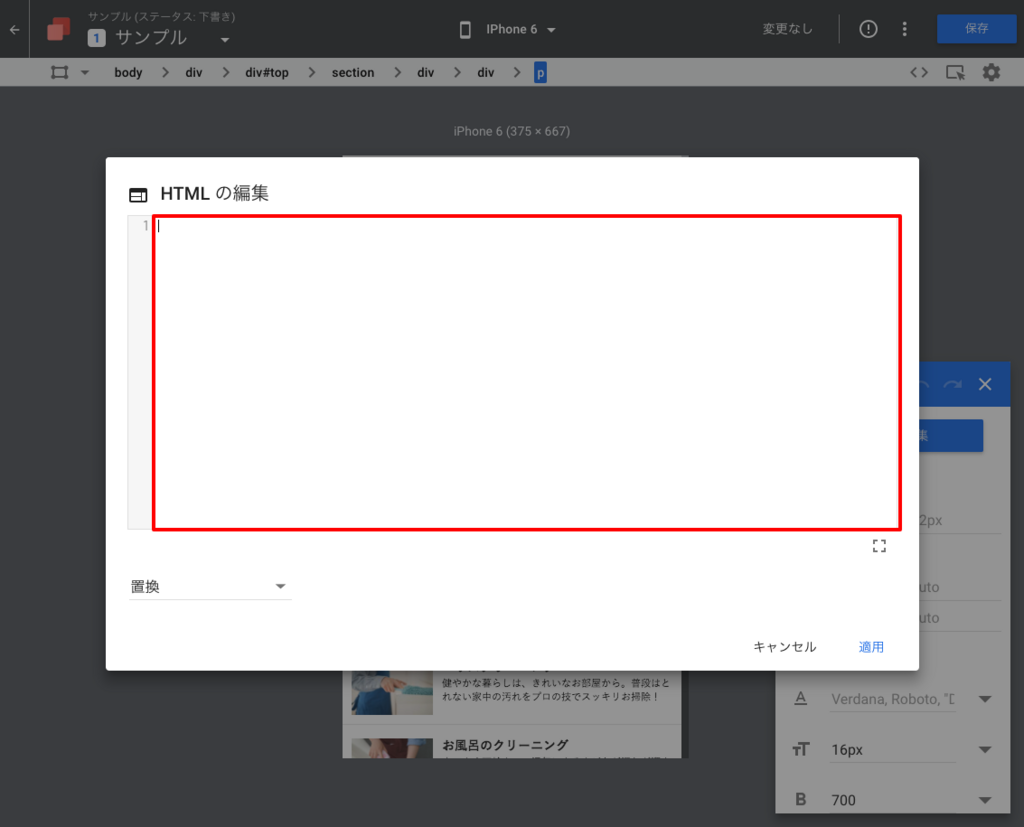Open the editor settings gear icon
1024x827 pixels.
(x=991, y=72)
